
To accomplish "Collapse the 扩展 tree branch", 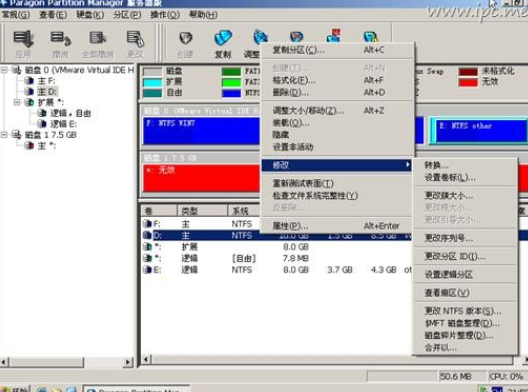I will coord(17,102).
